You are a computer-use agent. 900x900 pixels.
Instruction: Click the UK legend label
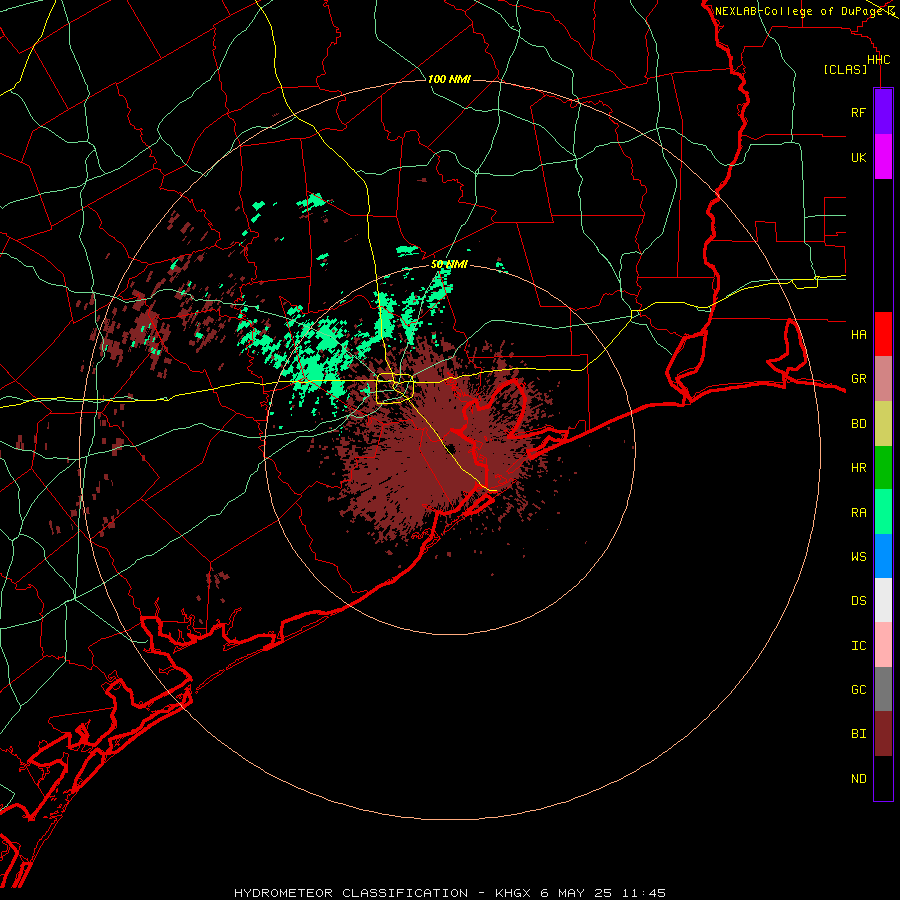point(859,157)
